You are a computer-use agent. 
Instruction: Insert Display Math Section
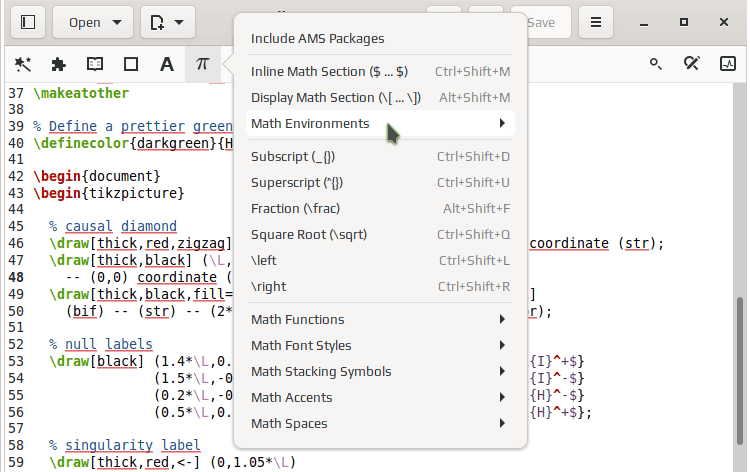tap(380, 98)
